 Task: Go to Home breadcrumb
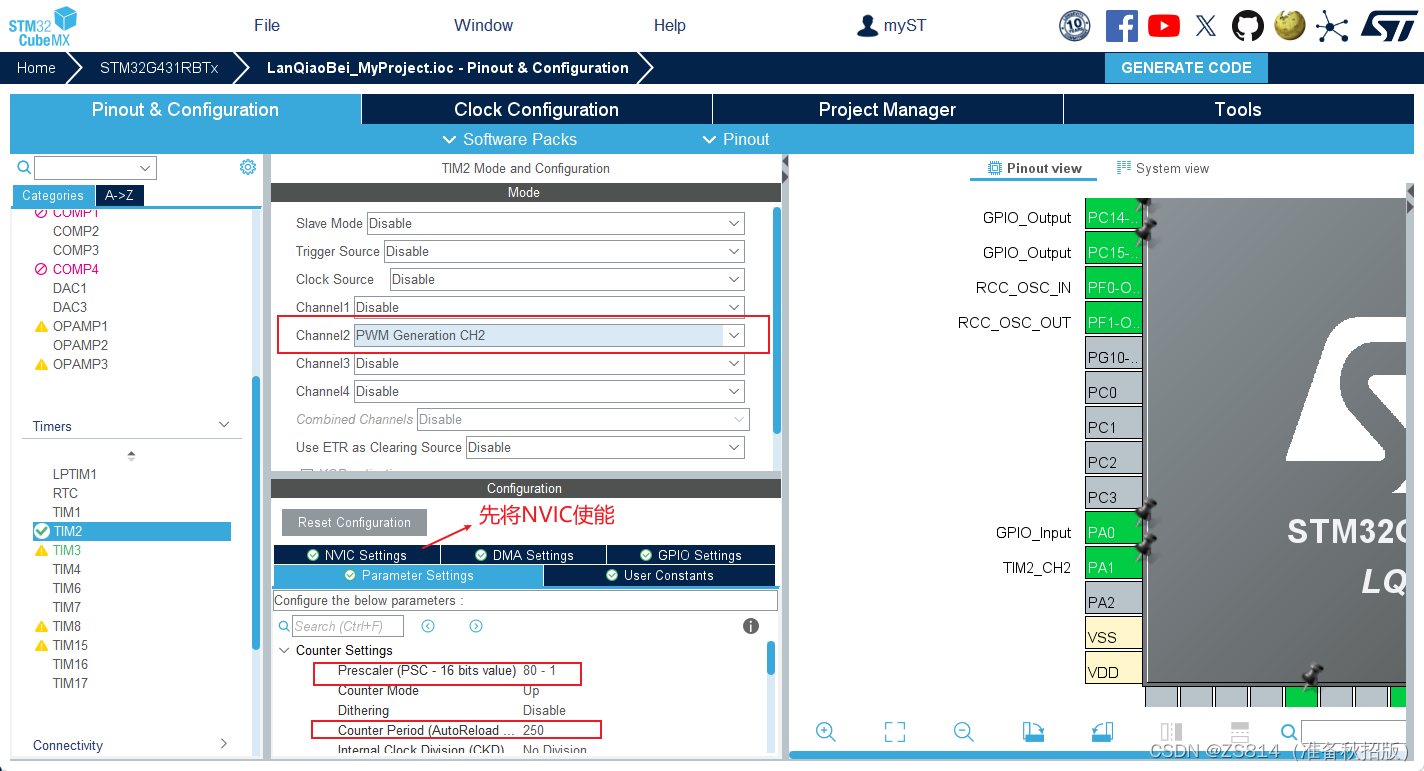coord(36,68)
